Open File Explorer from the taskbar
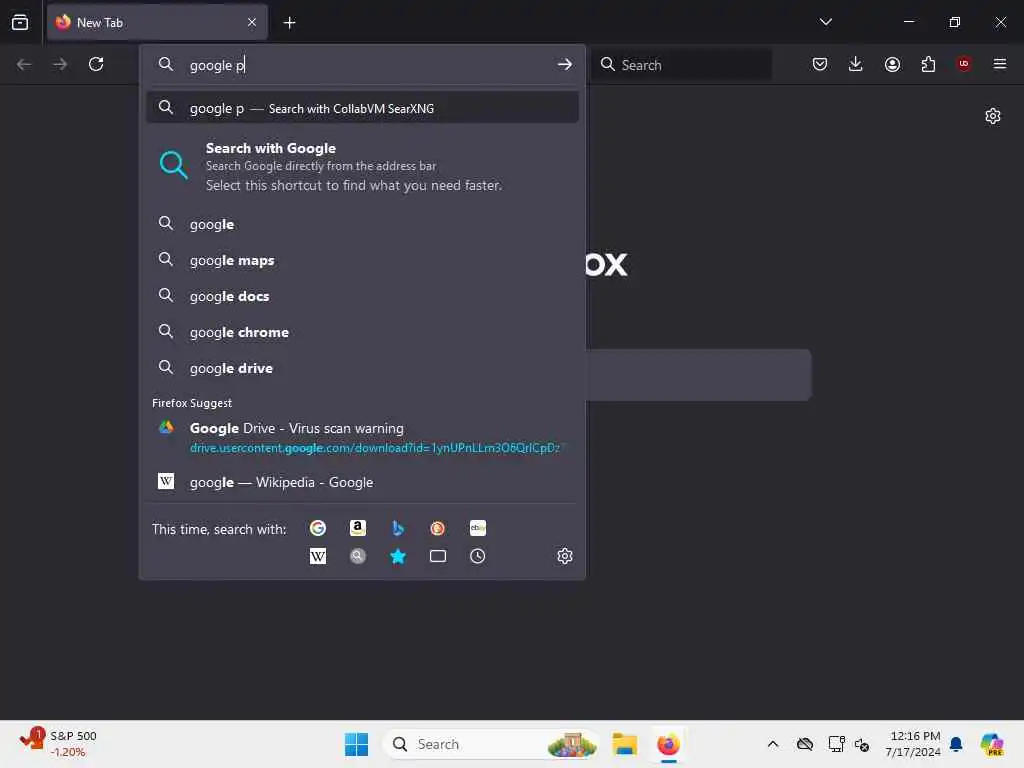Image resolution: width=1024 pixels, height=768 pixels. pyautogui.click(x=624, y=744)
